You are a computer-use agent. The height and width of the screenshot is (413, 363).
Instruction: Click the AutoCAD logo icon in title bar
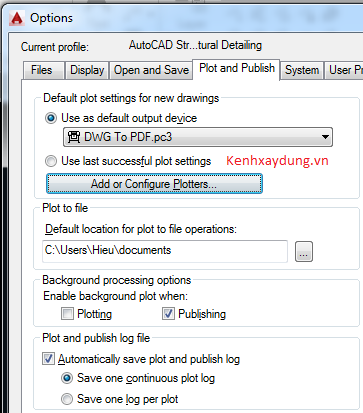point(16,18)
